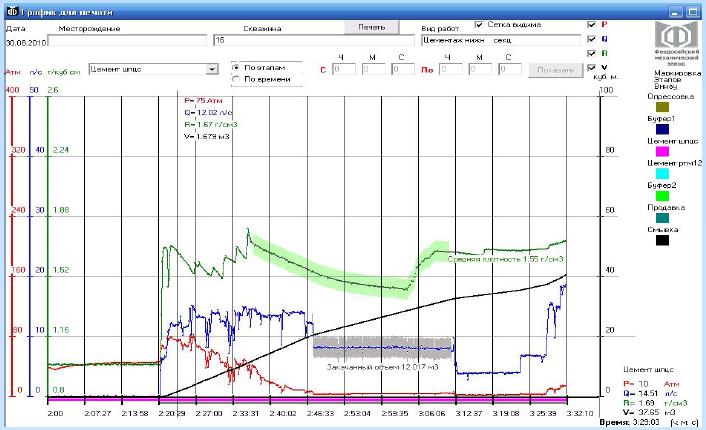Click the 'P= 75 Атм' readout

pos(204,100)
